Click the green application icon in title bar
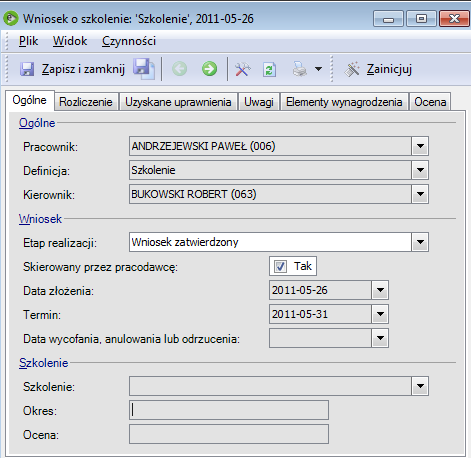This screenshot has width=471, height=458. [11, 18]
